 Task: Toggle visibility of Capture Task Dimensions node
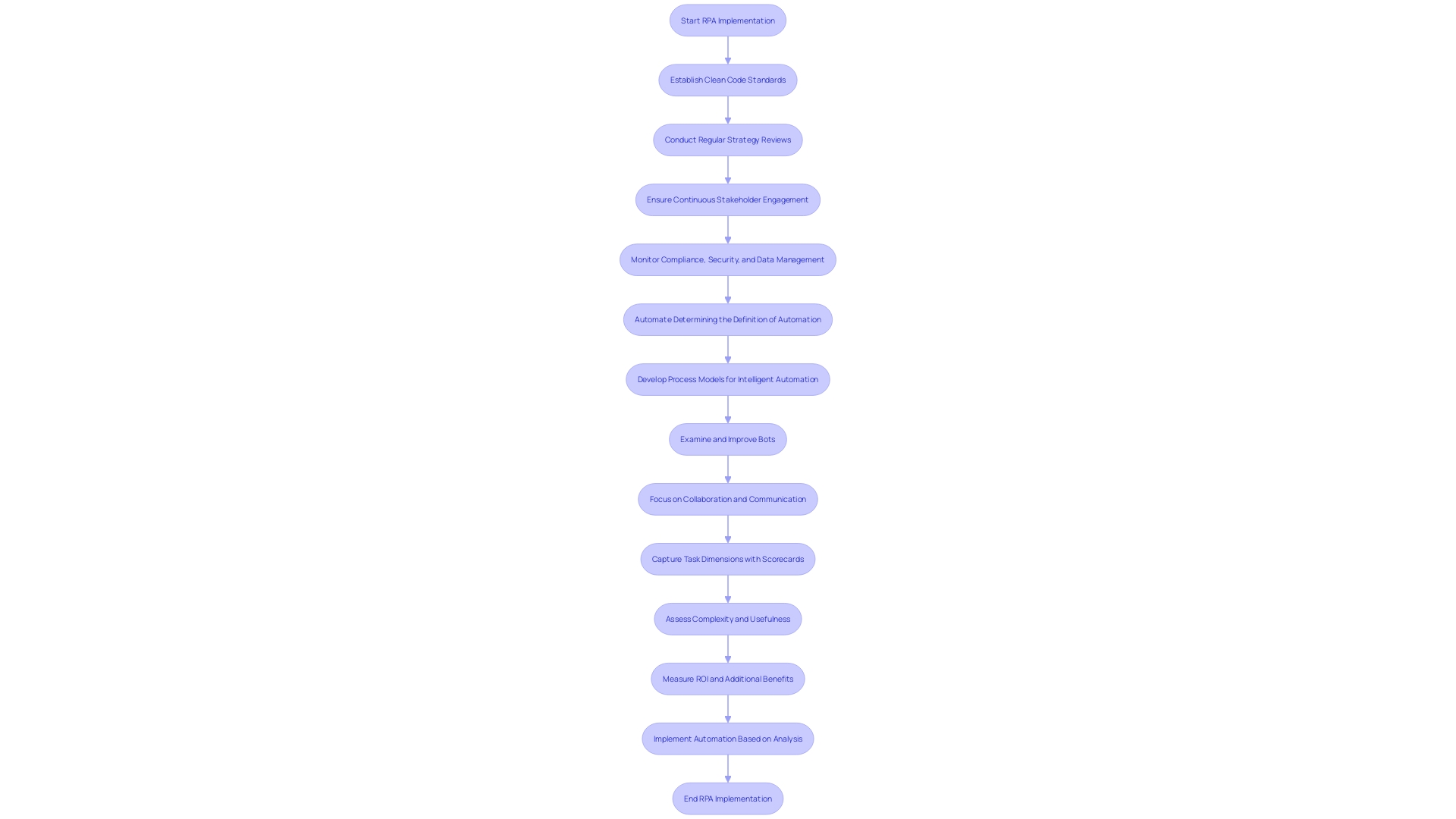click(x=727, y=559)
